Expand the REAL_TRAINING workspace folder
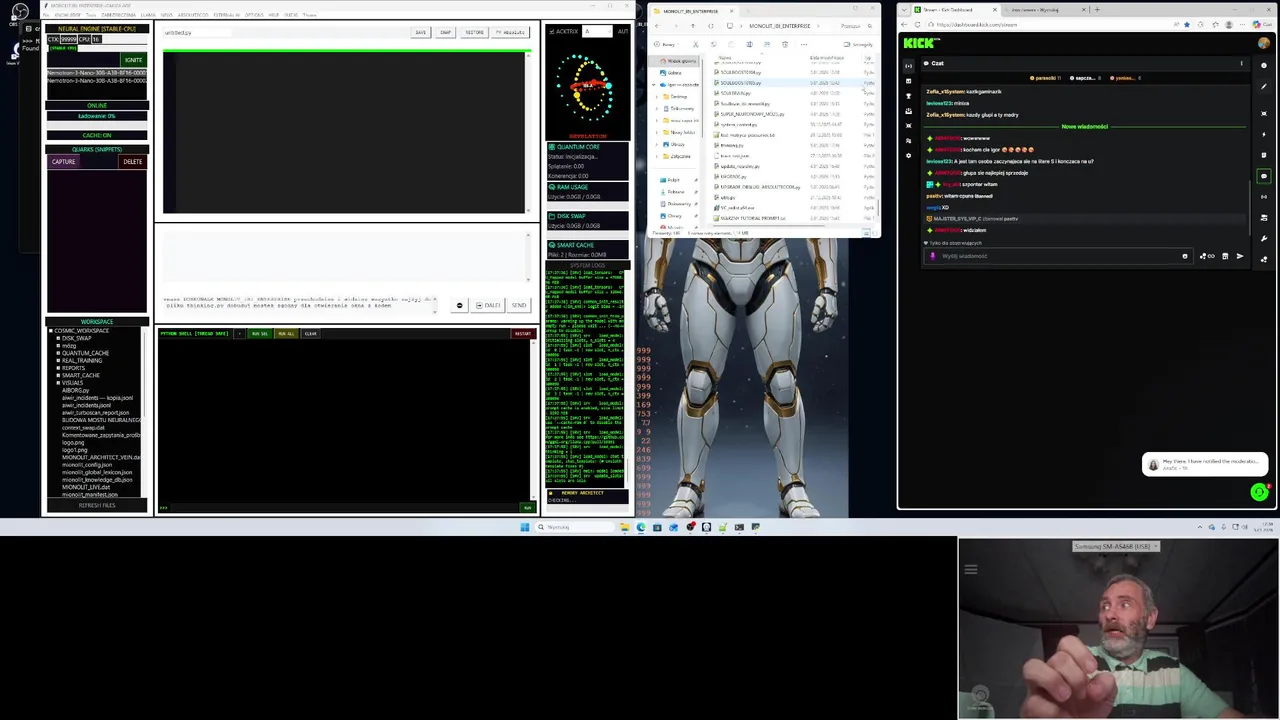Screen dimensions: 1280x720 click(58, 360)
